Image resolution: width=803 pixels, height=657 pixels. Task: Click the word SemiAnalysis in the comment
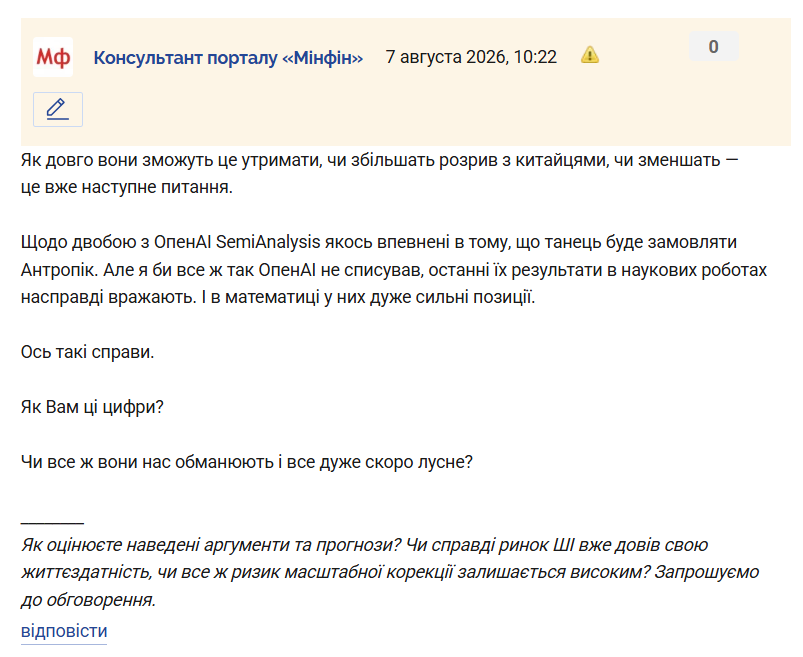coord(268,242)
